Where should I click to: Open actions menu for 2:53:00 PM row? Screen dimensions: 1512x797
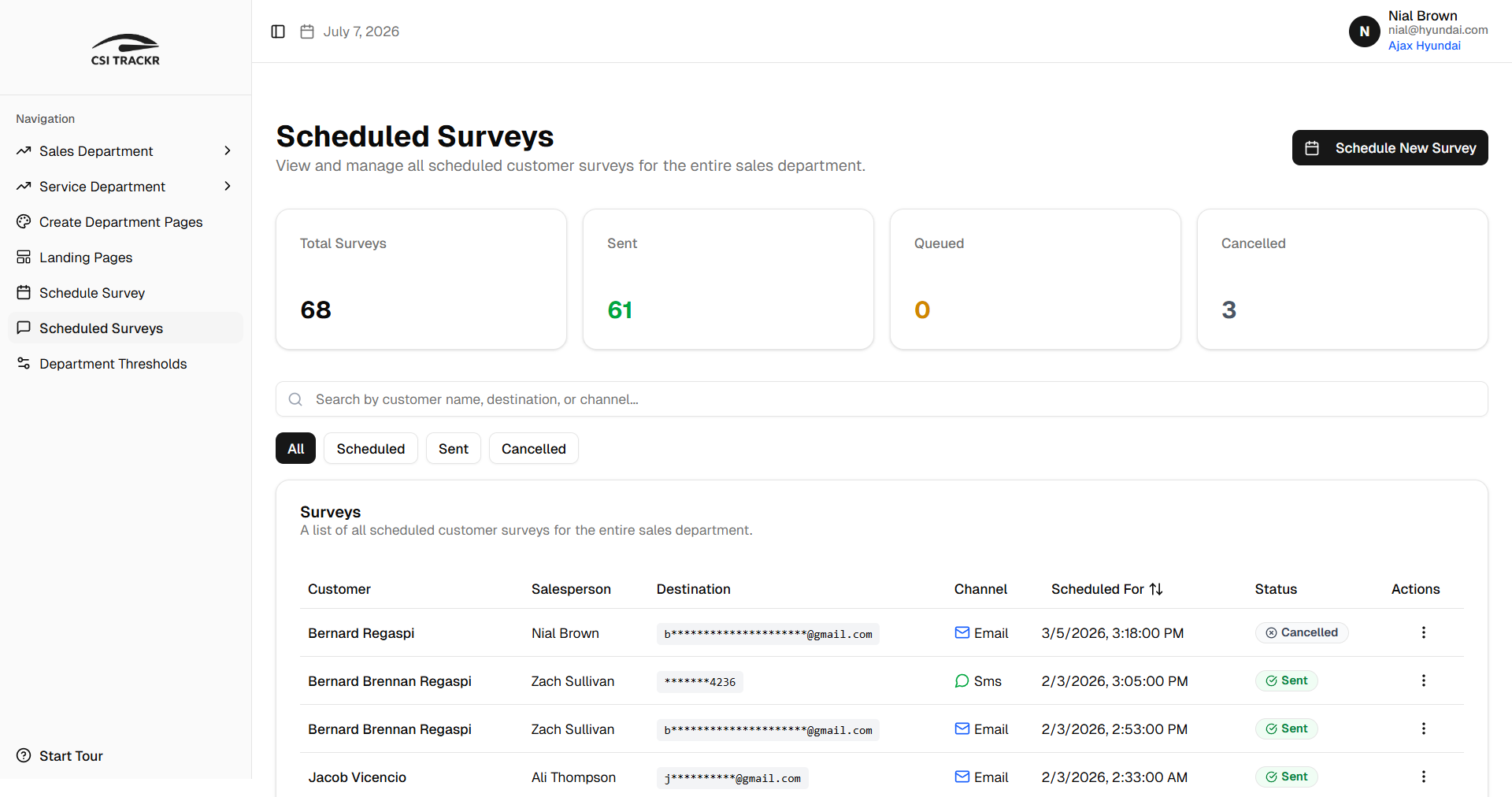1423,728
